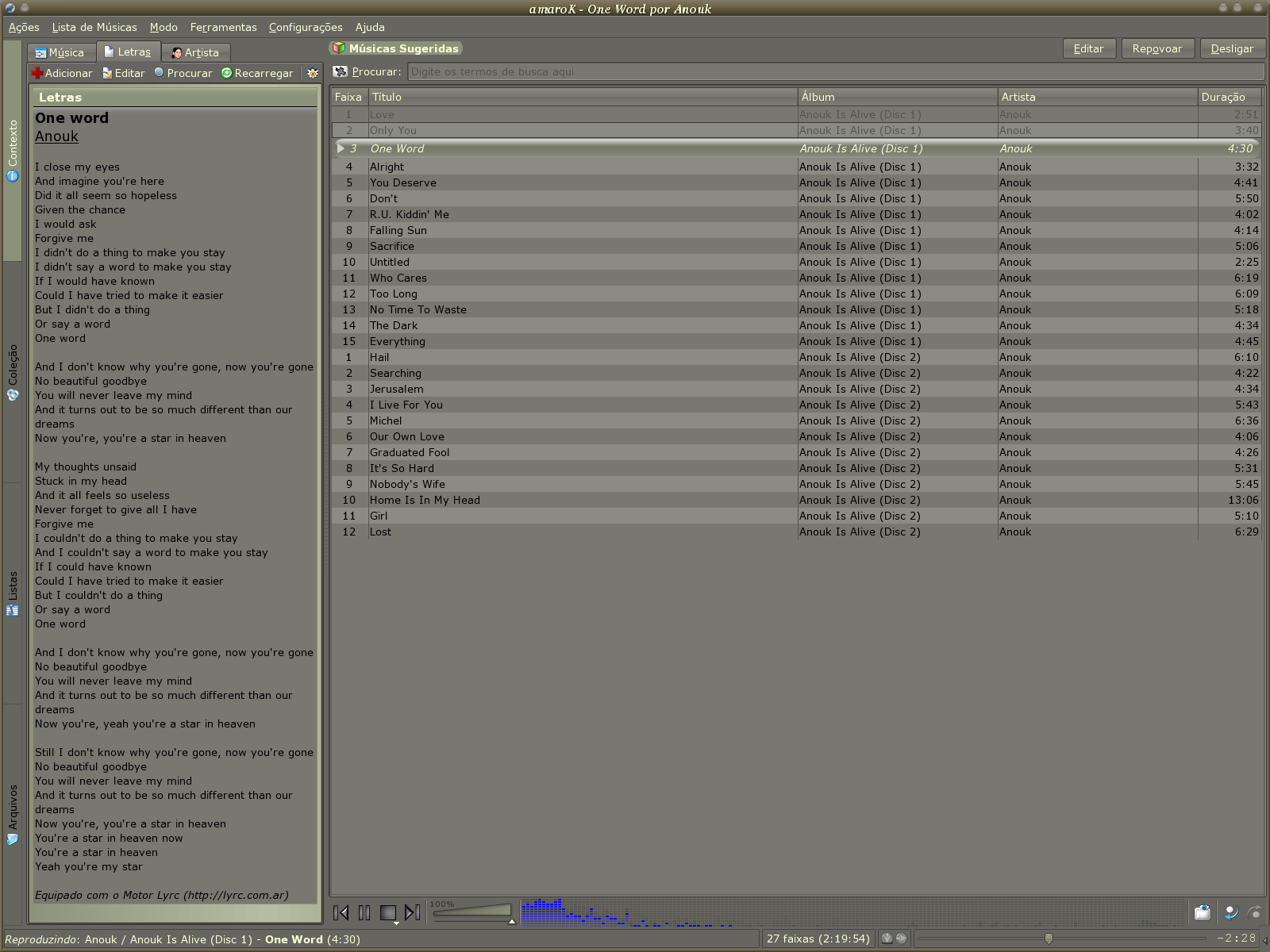Open the lyrics script gear icon
1270x952 pixels.
click(313, 73)
